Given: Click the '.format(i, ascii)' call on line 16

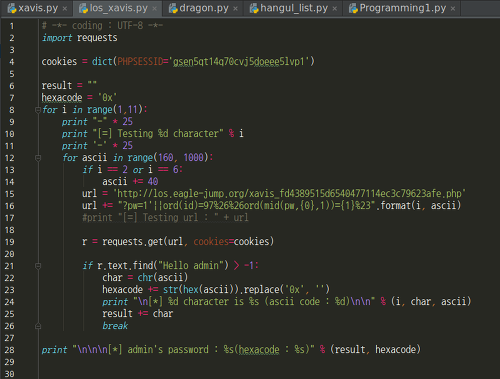Looking at the screenshot, I should (419, 206).
